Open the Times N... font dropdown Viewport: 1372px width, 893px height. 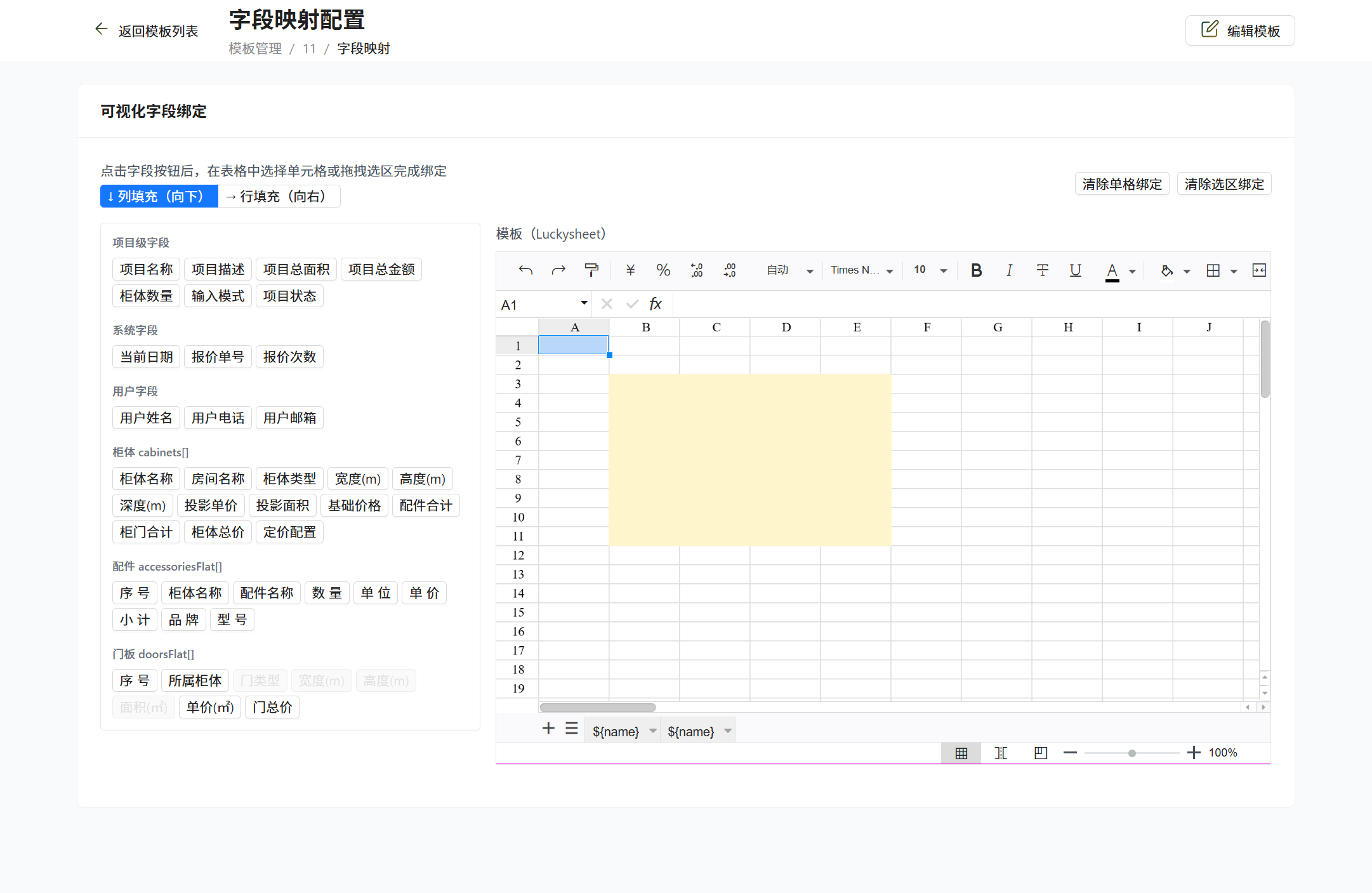pos(862,270)
